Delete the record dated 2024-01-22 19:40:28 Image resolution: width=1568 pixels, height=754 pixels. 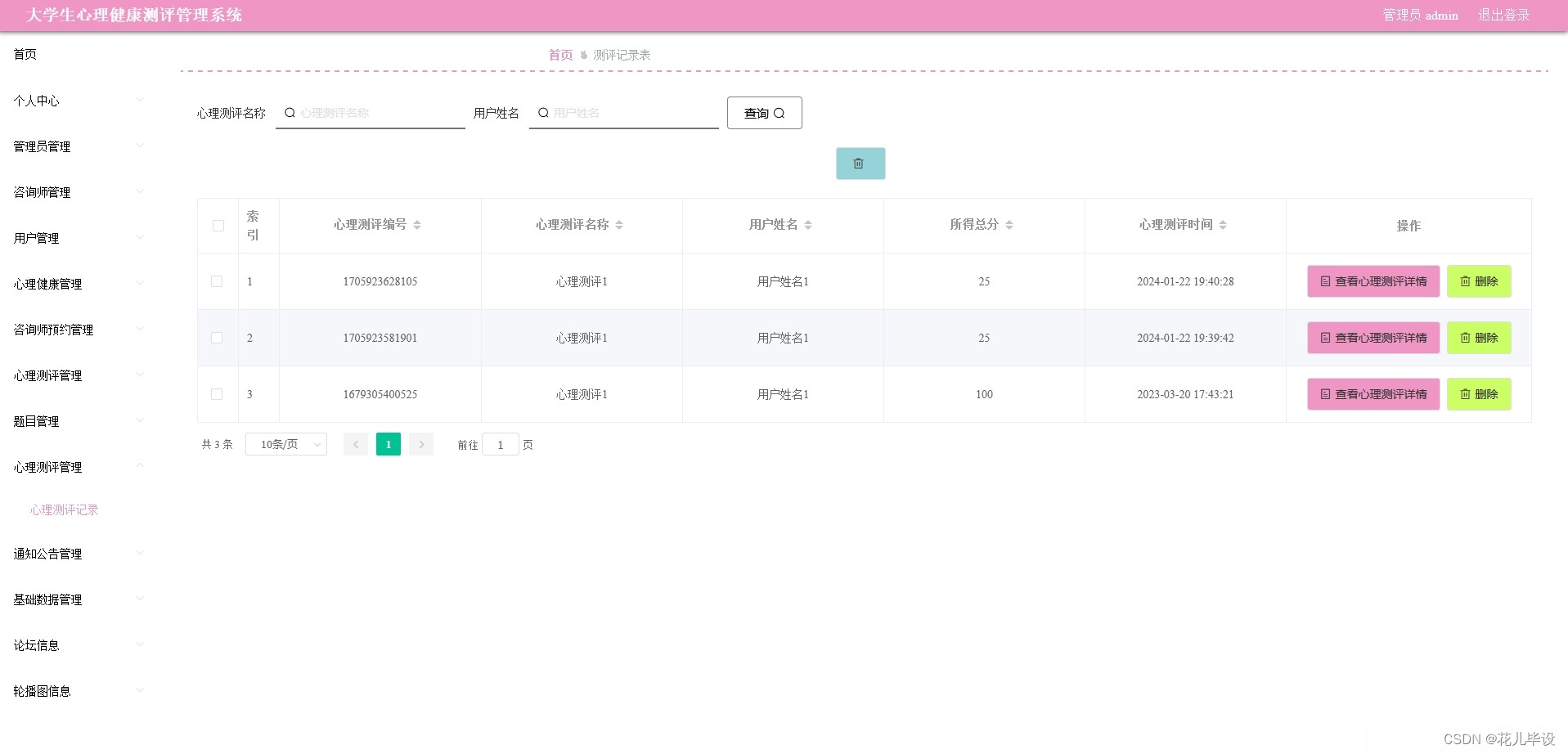pyautogui.click(x=1479, y=281)
